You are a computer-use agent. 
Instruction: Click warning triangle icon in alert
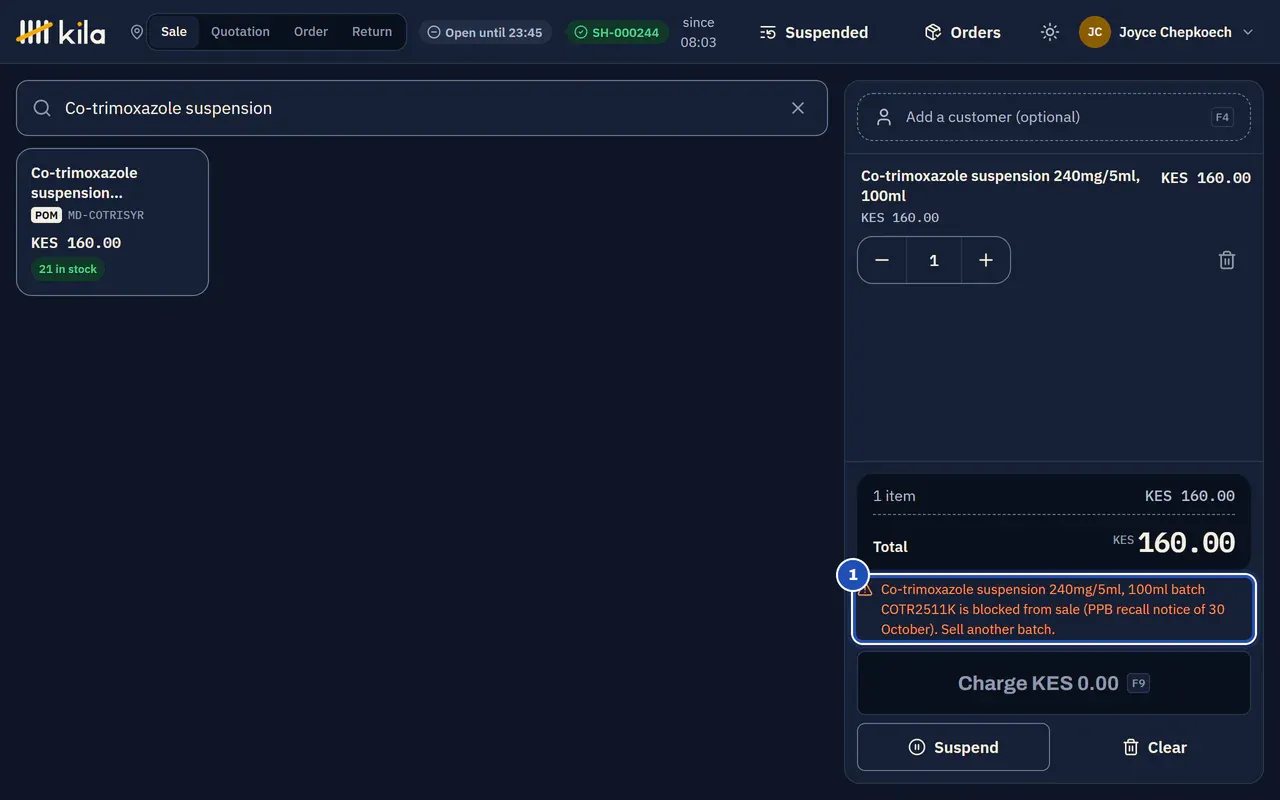pos(865,590)
